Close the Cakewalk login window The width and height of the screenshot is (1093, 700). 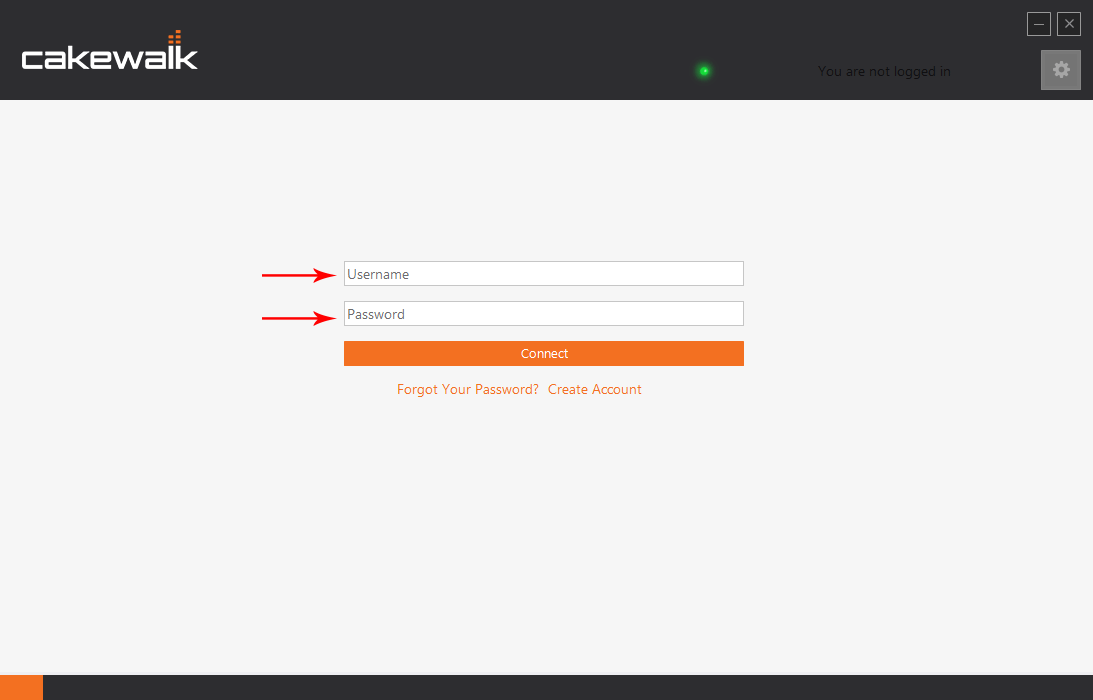(1069, 24)
